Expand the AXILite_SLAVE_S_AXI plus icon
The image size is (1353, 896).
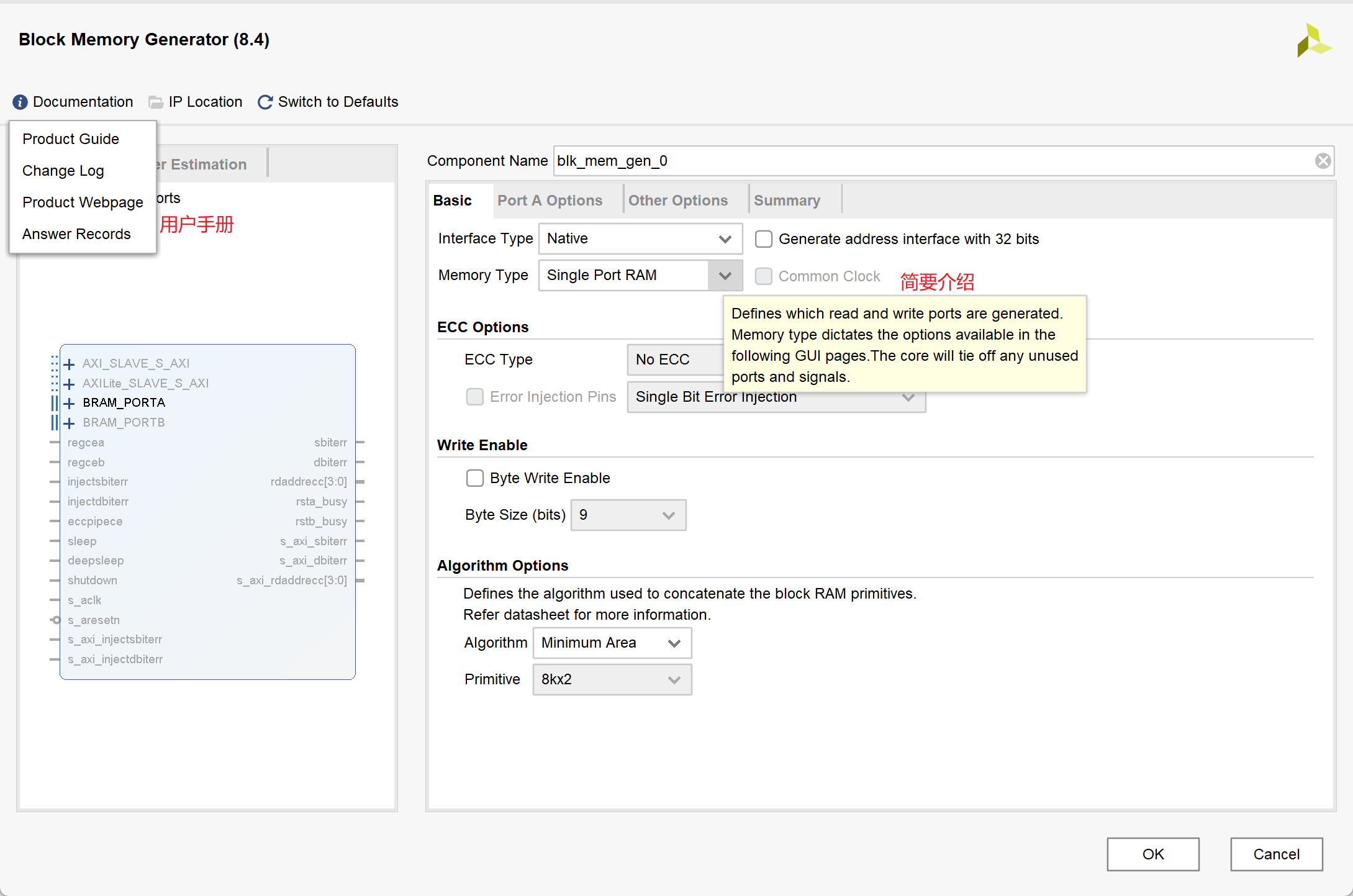[x=70, y=384]
